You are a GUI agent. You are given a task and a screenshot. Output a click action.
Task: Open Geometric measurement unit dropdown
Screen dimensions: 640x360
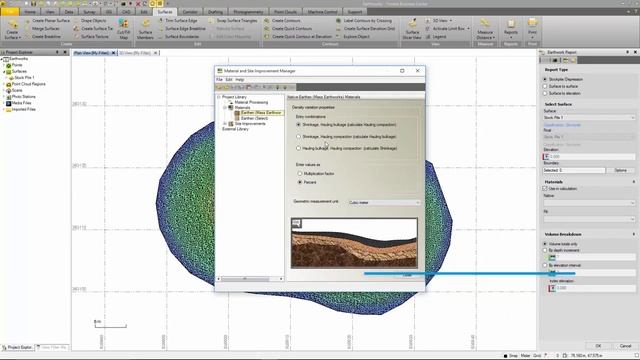(384, 202)
